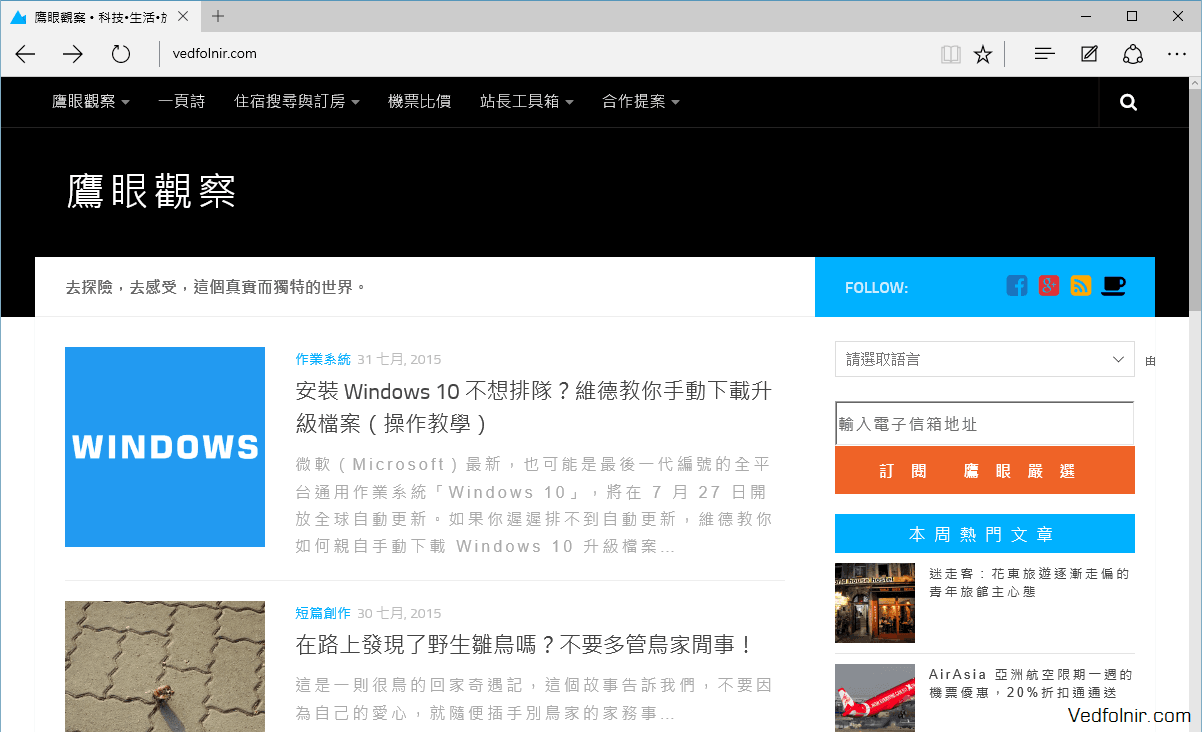Image resolution: width=1202 pixels, height=732 pixels.
Task: Click the orange 訂閱 鷹眼嚴選 button
Action: click(985, 470)
